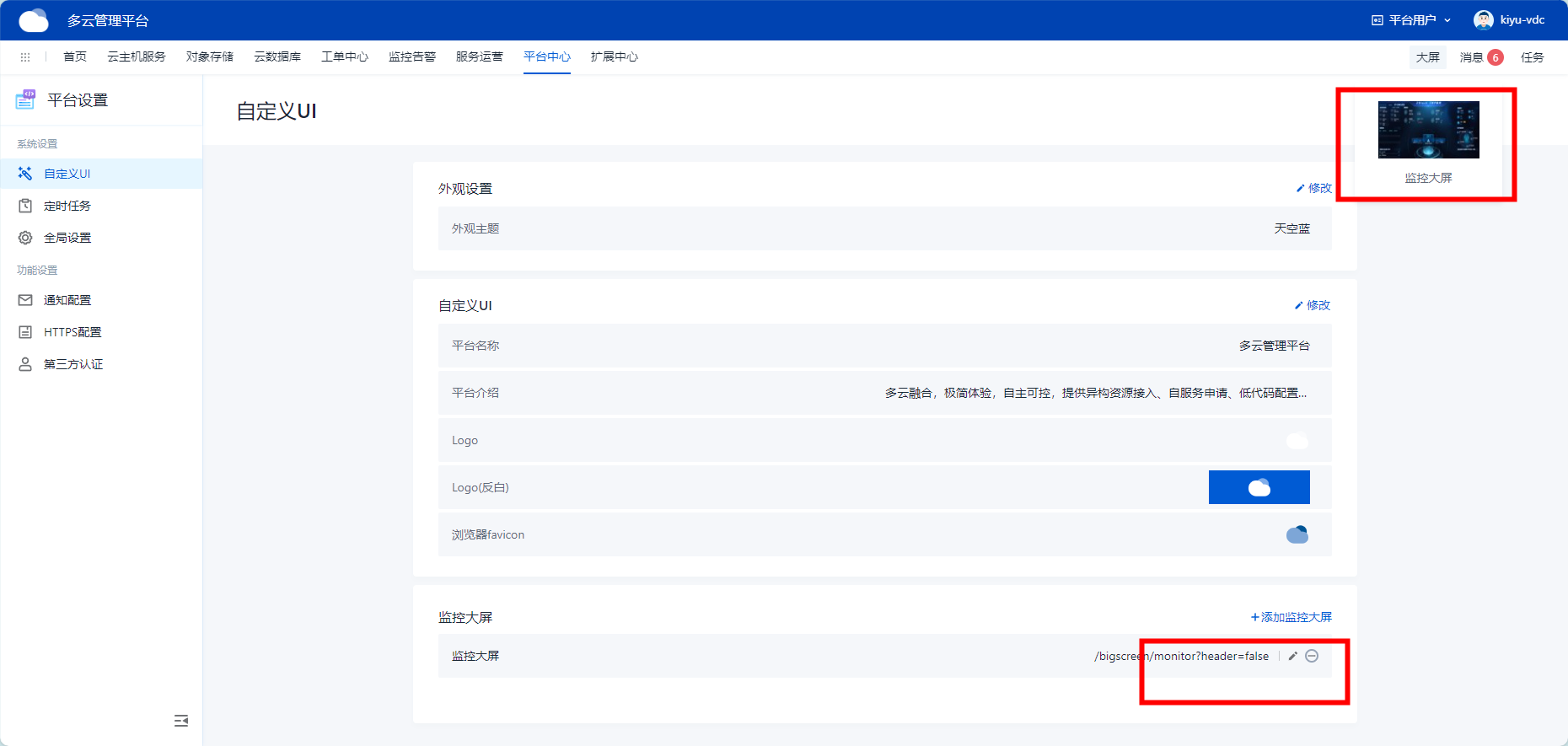Click 修改 in 外观设置 section
This screenshot has height=746, width=1568.
click(x=1314, y=188)
